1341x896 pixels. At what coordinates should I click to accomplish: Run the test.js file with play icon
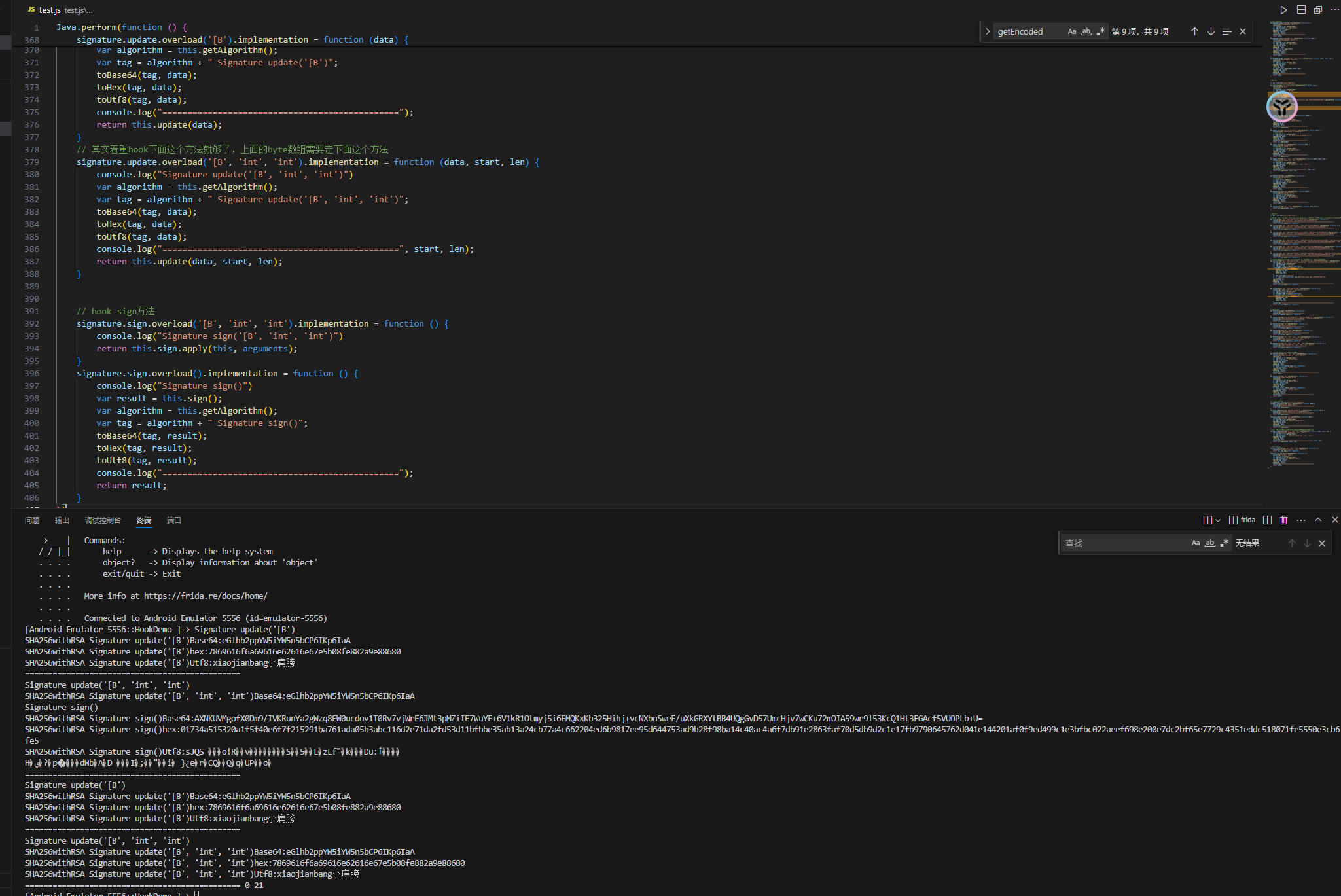coord(1283,10)
